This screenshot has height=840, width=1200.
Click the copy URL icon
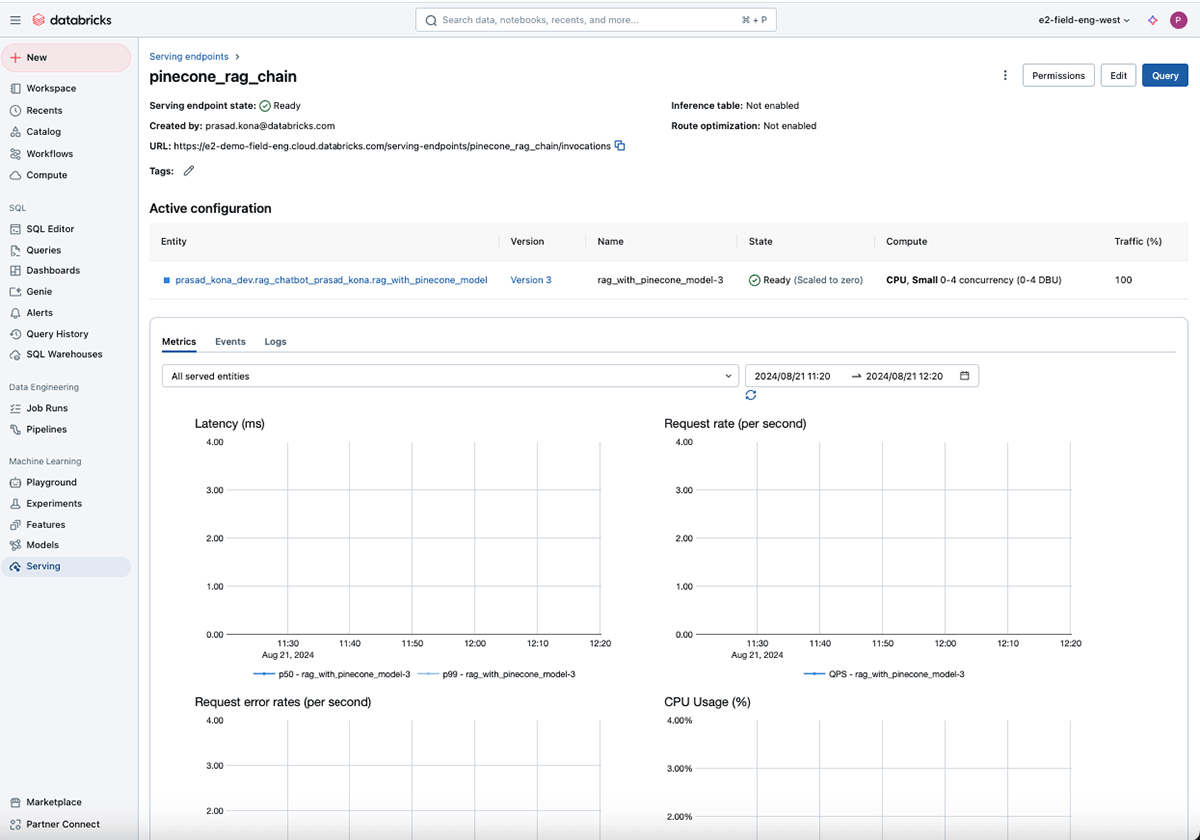click(x=620, y=146)
